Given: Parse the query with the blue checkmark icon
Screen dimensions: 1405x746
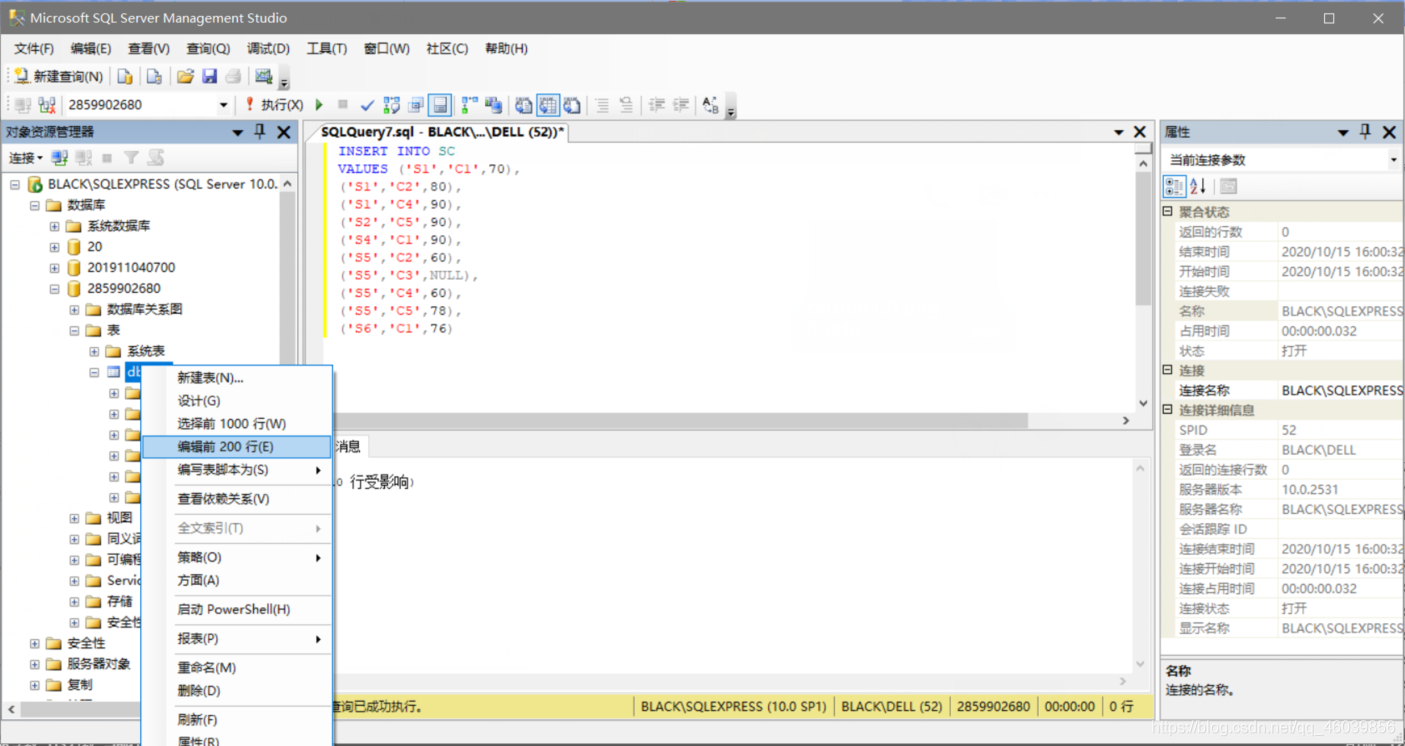Looking at the screenshot, I should click(367, 105).
